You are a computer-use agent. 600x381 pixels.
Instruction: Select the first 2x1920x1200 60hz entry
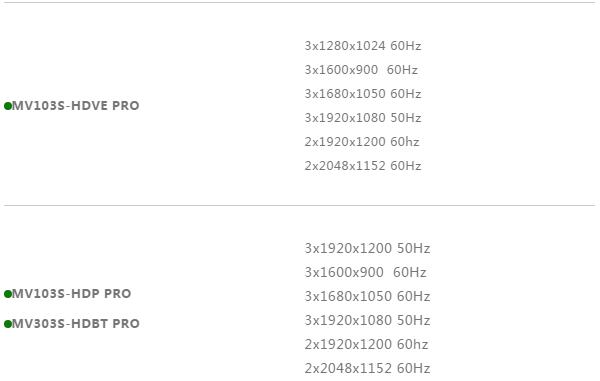coord(362,142)
